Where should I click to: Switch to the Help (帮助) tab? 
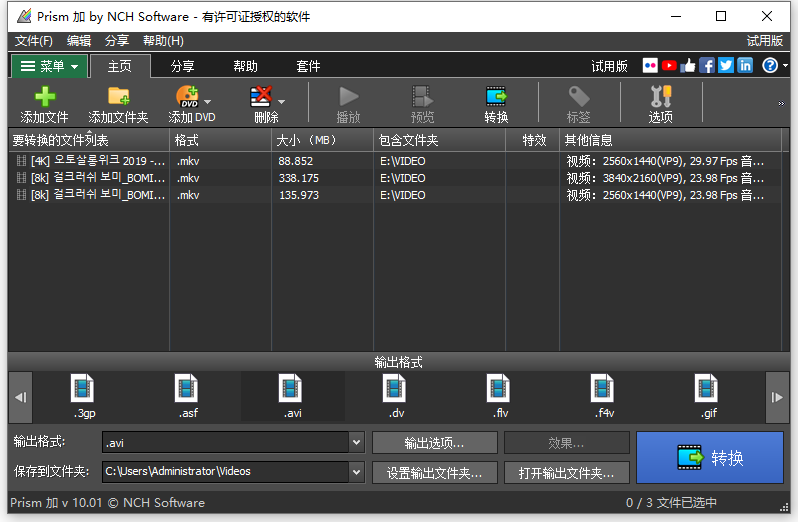point(245,66)
